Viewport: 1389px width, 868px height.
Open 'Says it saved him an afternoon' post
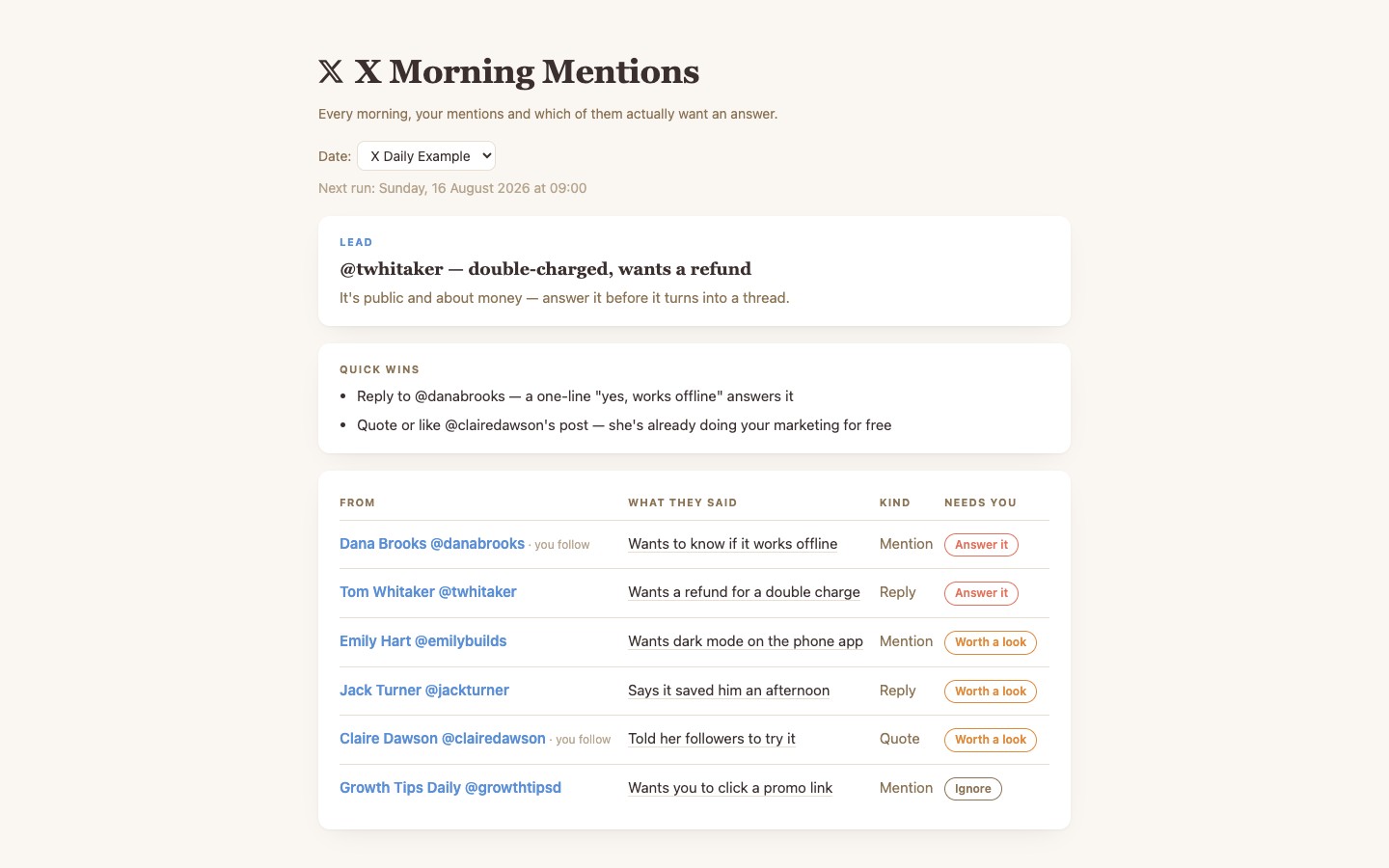729,691
